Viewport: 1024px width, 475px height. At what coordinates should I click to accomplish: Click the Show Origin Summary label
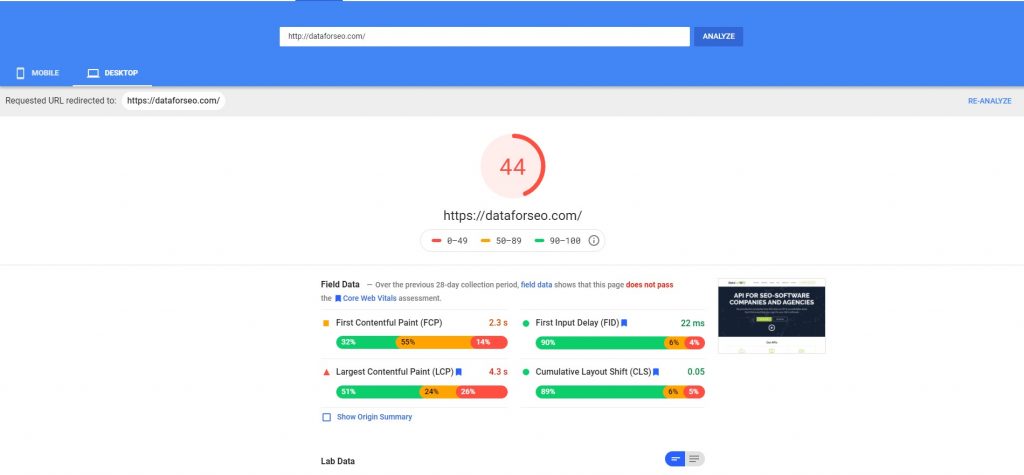[374, 417]
